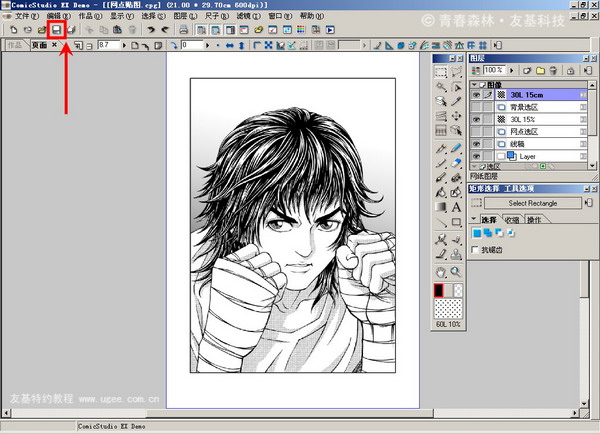Choose the New Selection mode button
The width and height of the screenshot is (600, 434).
click(477, 233)
